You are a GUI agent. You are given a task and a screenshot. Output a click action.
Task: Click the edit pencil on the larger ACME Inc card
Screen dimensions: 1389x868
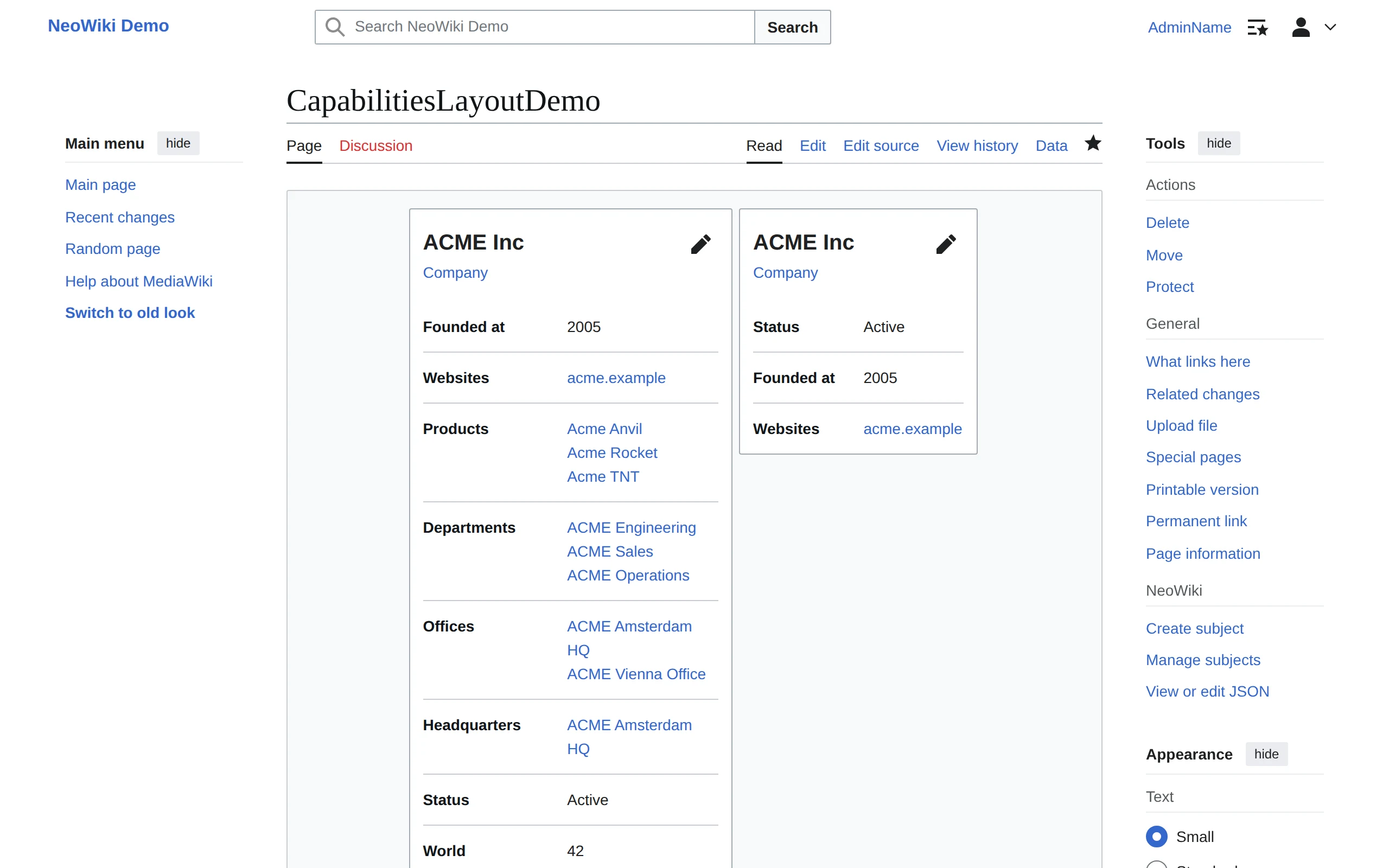[x=700, y=244]
